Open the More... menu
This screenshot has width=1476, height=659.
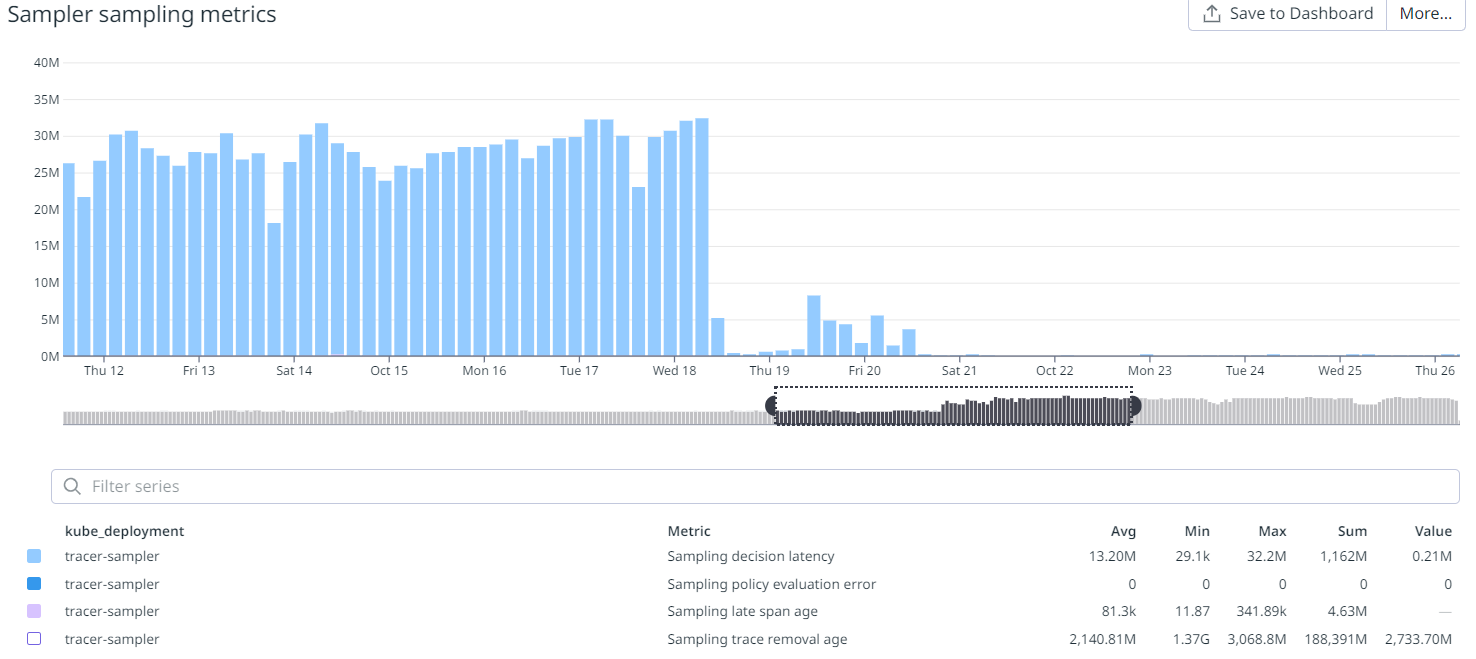point(1425,13)
